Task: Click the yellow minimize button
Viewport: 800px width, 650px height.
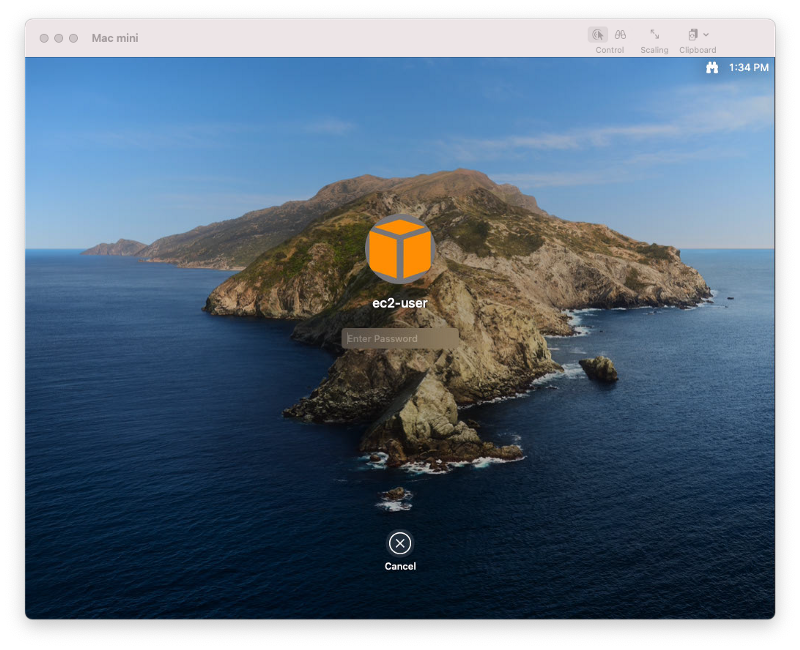Action: [59, 37]
